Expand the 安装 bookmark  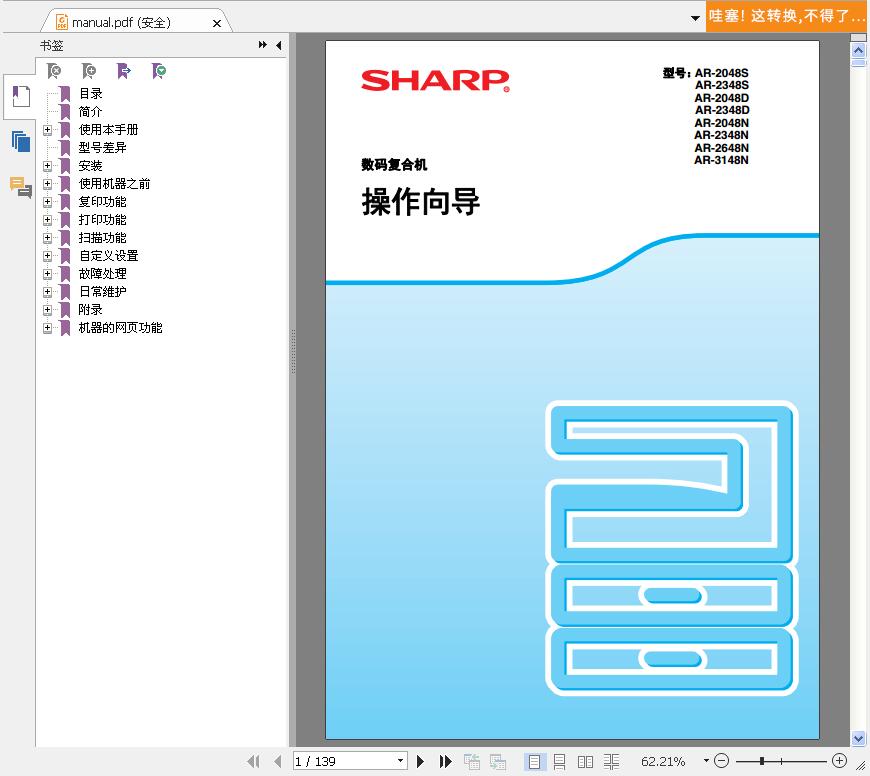tap(48, 166)
